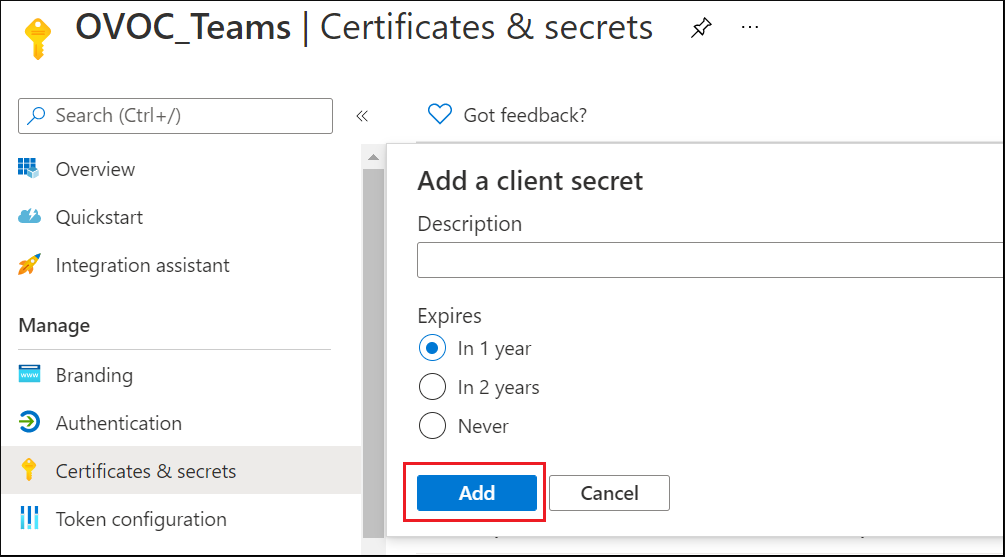Click the scrollbar up arrow
Image resolution: width=1005 pixels, height=557 pixels.
373,158
